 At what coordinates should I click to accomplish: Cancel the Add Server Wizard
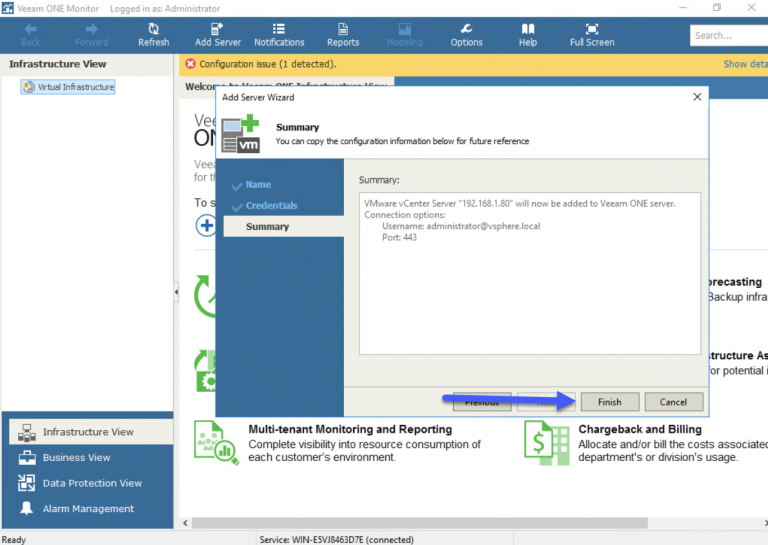(673, 402)
